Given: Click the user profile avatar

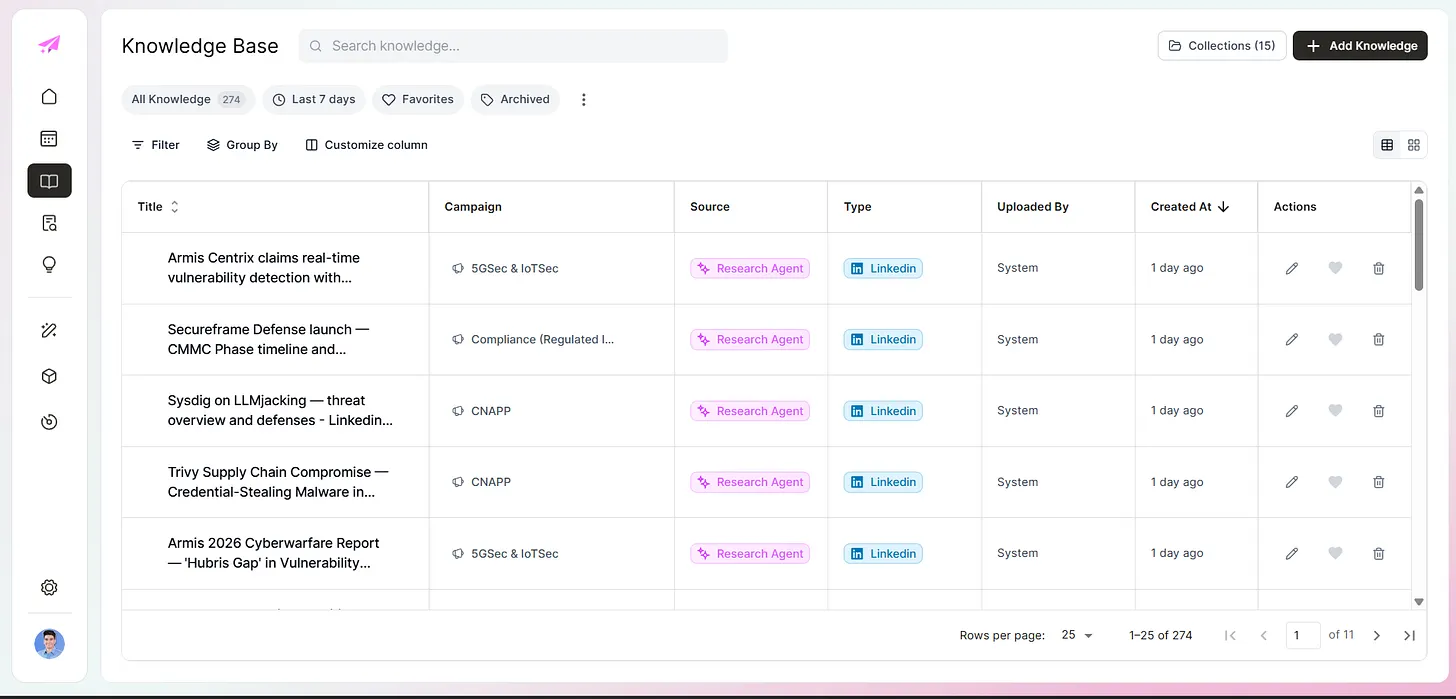Looking at the screenshot, I should [x=49, y=644].
